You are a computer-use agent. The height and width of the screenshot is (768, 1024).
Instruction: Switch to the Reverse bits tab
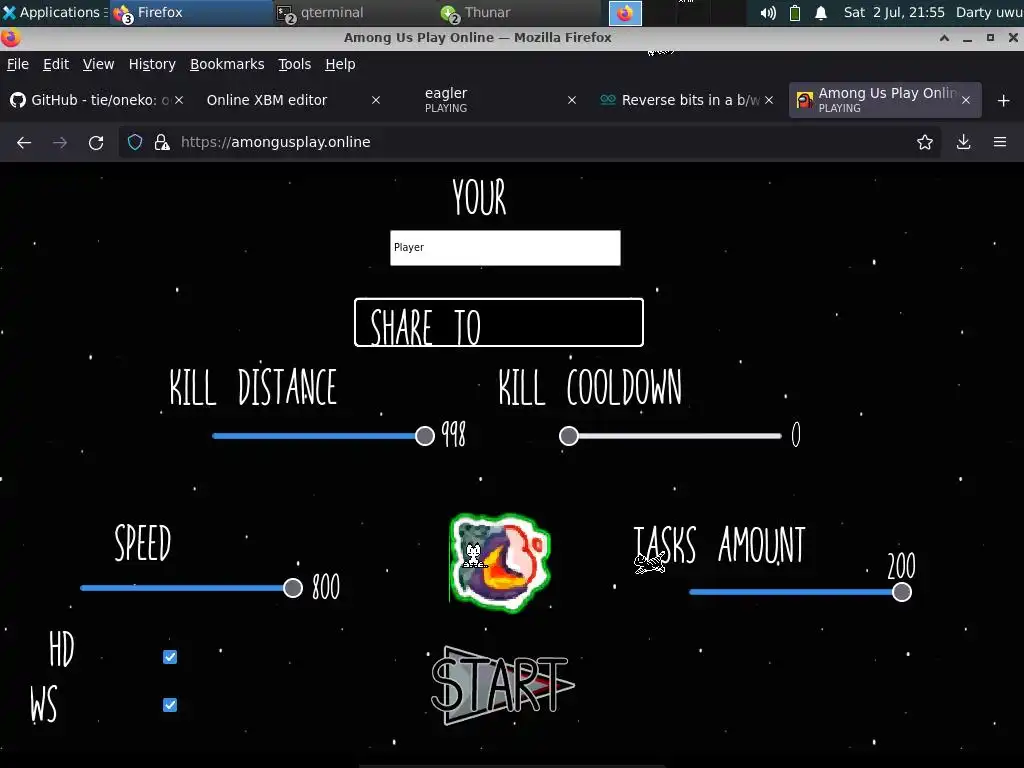(x=686, y=100)
